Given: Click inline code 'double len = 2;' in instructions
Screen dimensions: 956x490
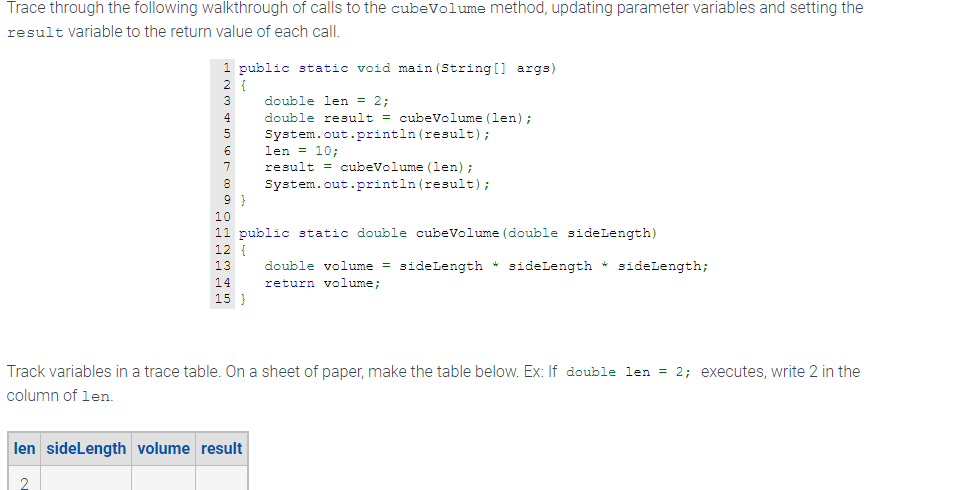Looking at the screenshot, I should [x=629, y=372].
